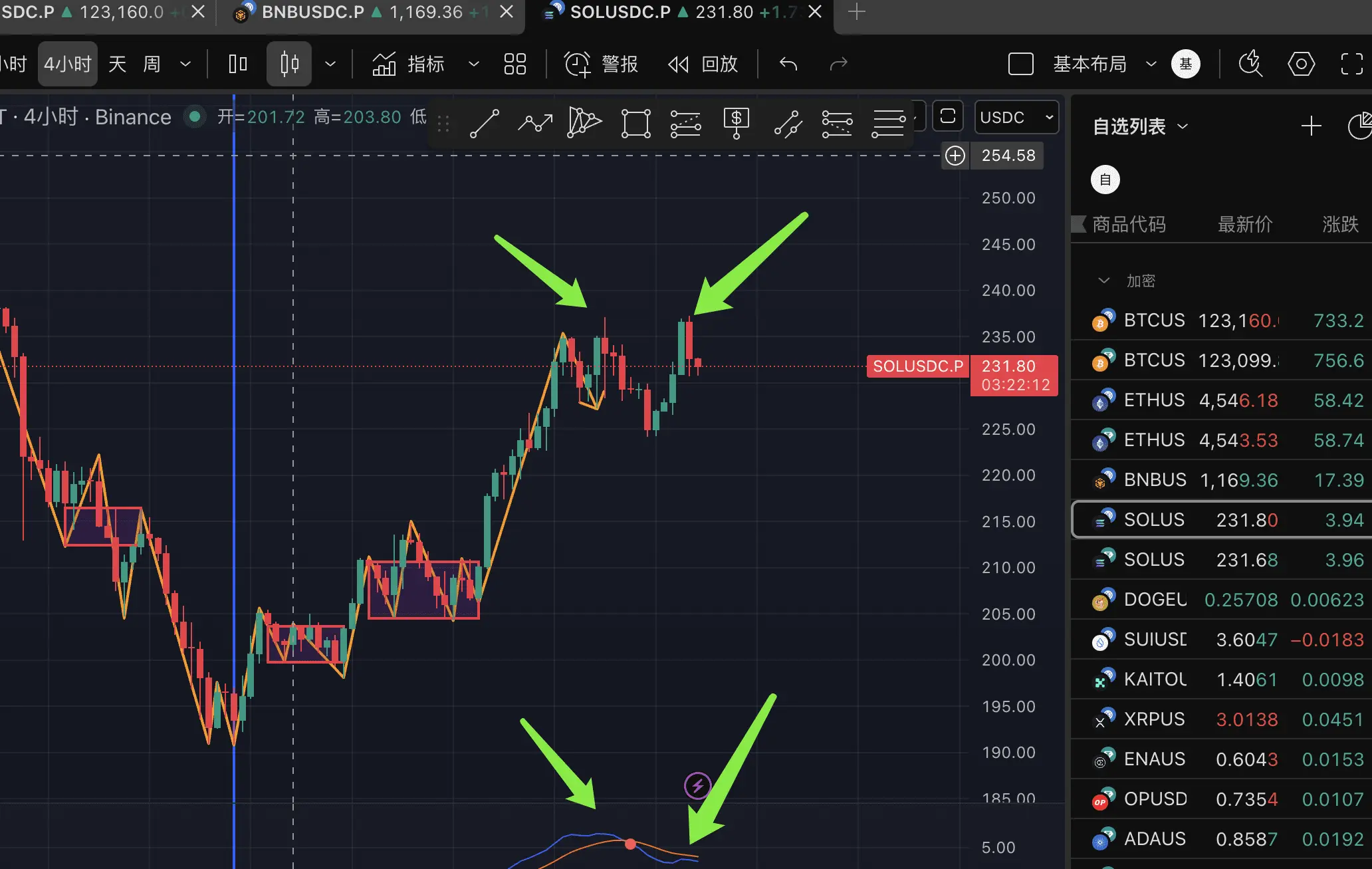Open the indicators panel icon

384,64
